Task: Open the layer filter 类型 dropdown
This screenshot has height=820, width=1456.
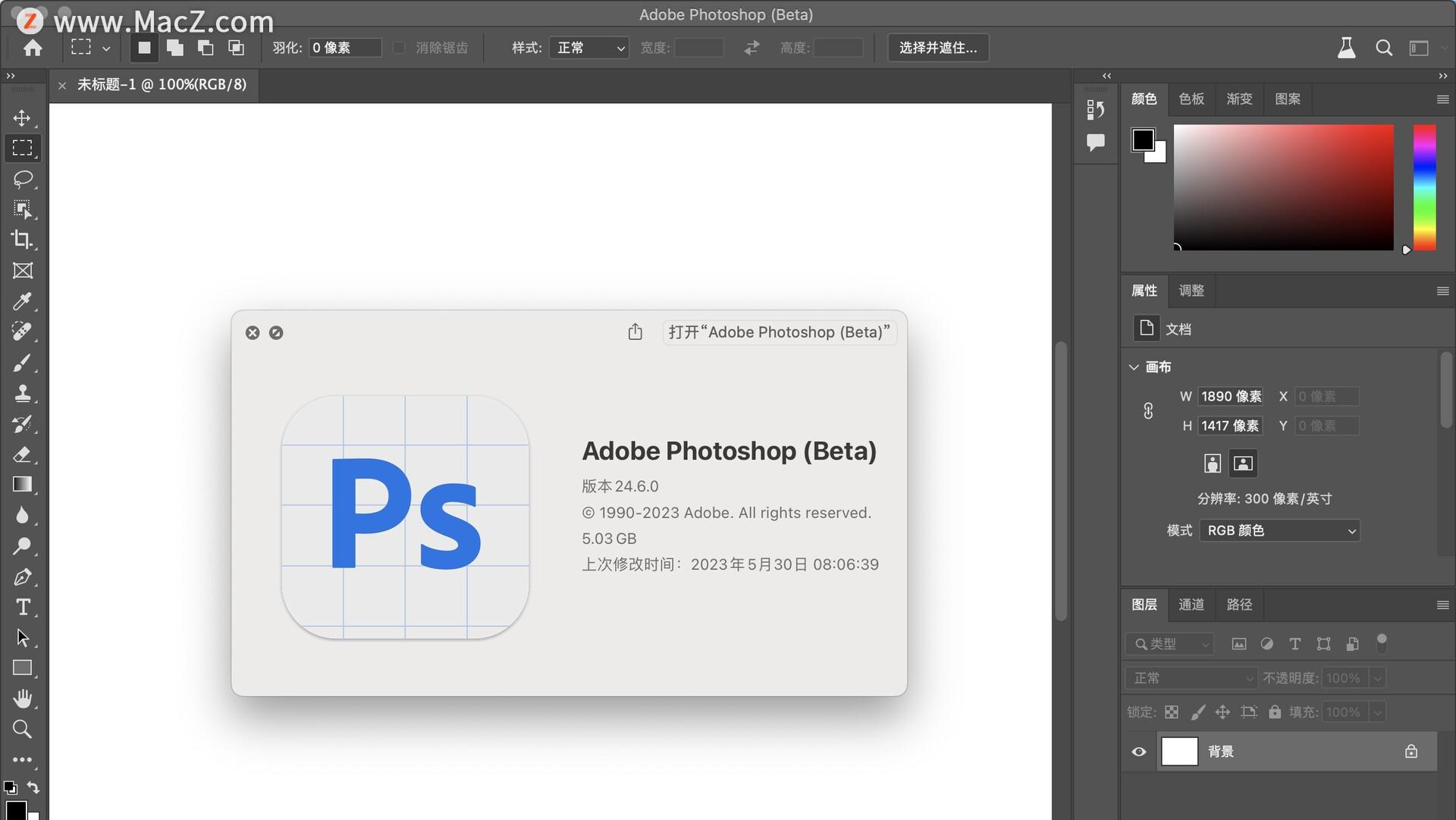Action: coord(1170,644)
